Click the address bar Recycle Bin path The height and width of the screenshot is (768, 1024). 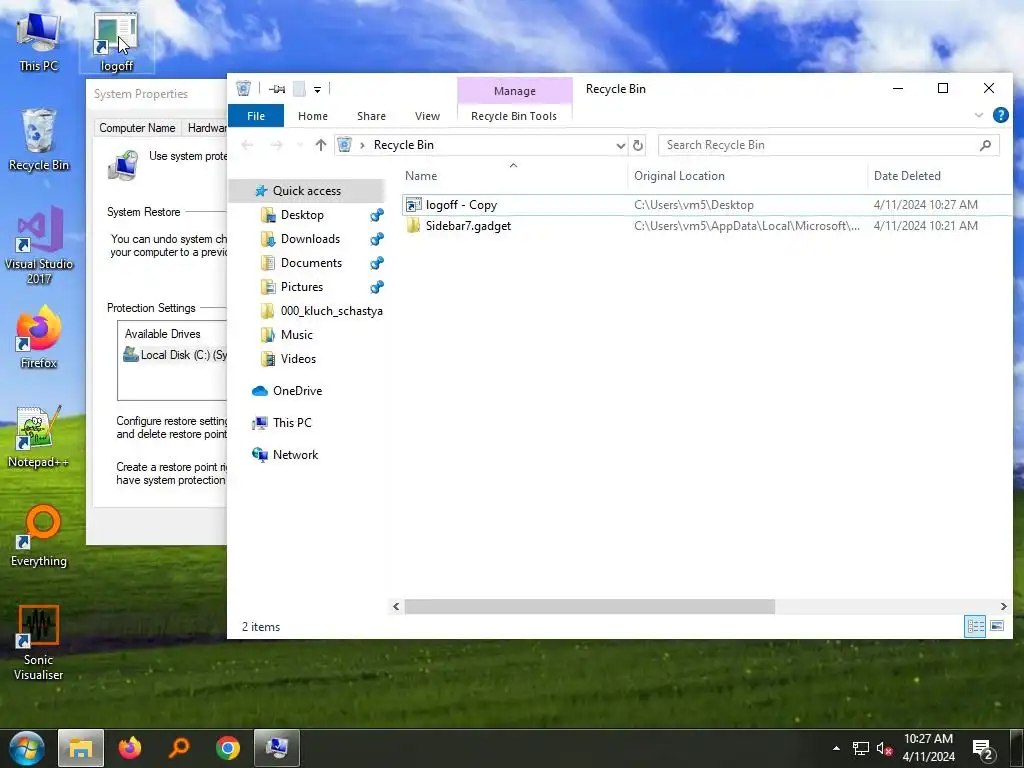click(x=404, y=145)
